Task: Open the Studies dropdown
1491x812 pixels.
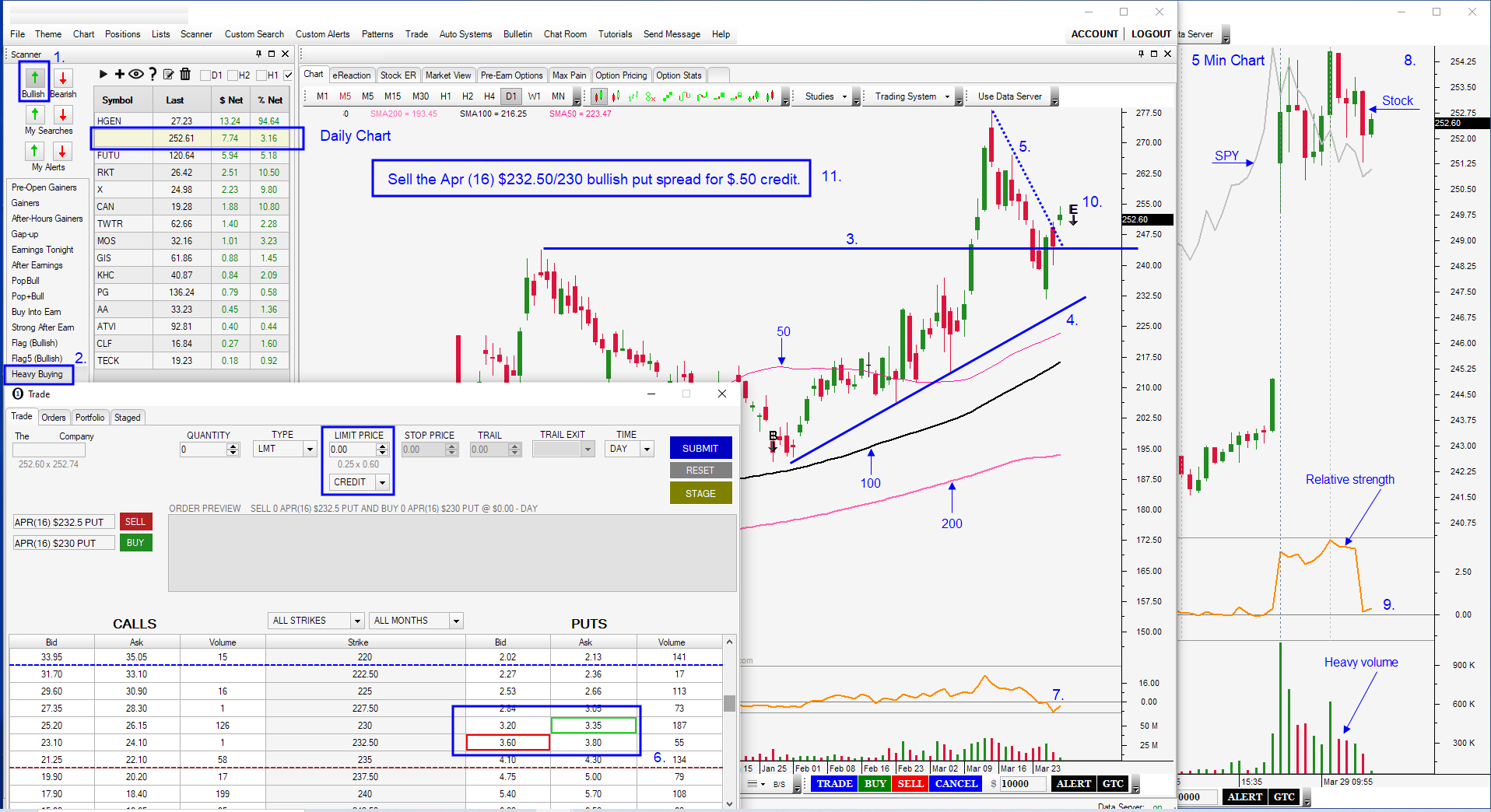Action: 826,96
